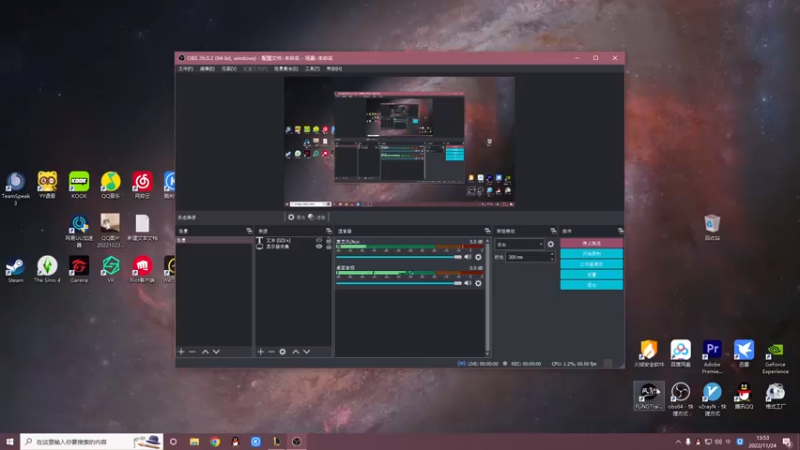Move the source up in the Sources panel

tap(295, 352)
